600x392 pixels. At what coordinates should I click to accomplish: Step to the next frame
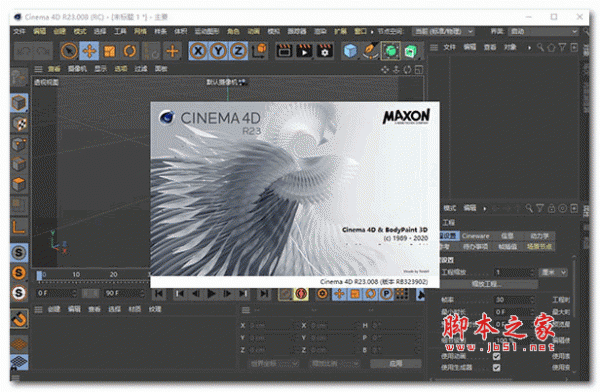[x=227, y=294]
